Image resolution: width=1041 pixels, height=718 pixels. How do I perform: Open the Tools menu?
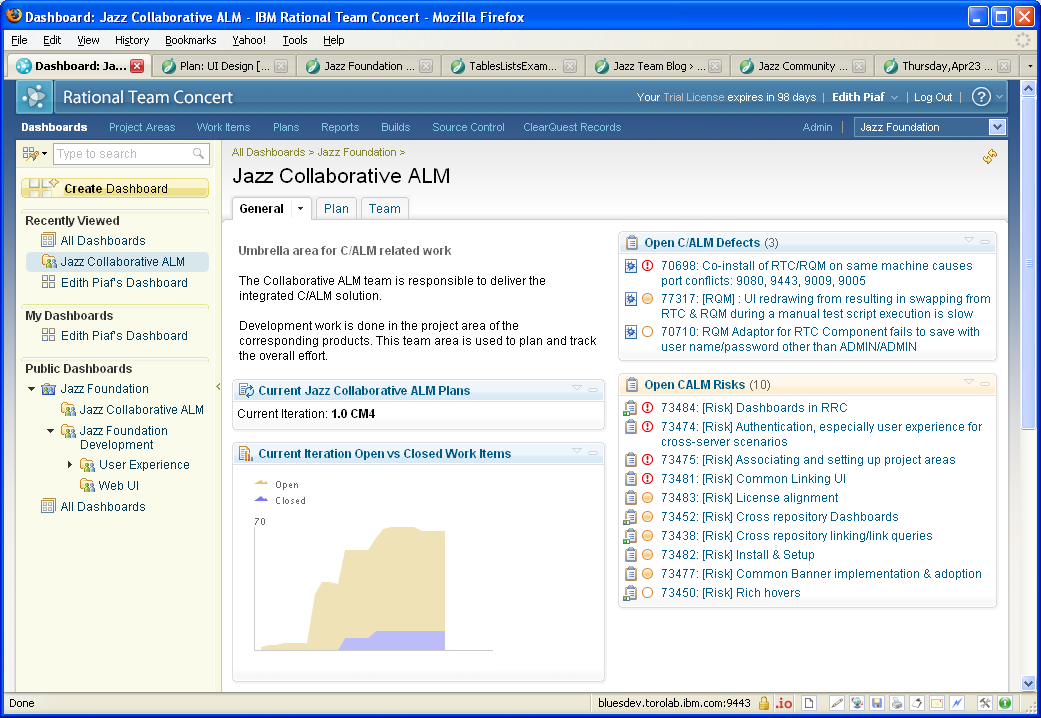295,40
